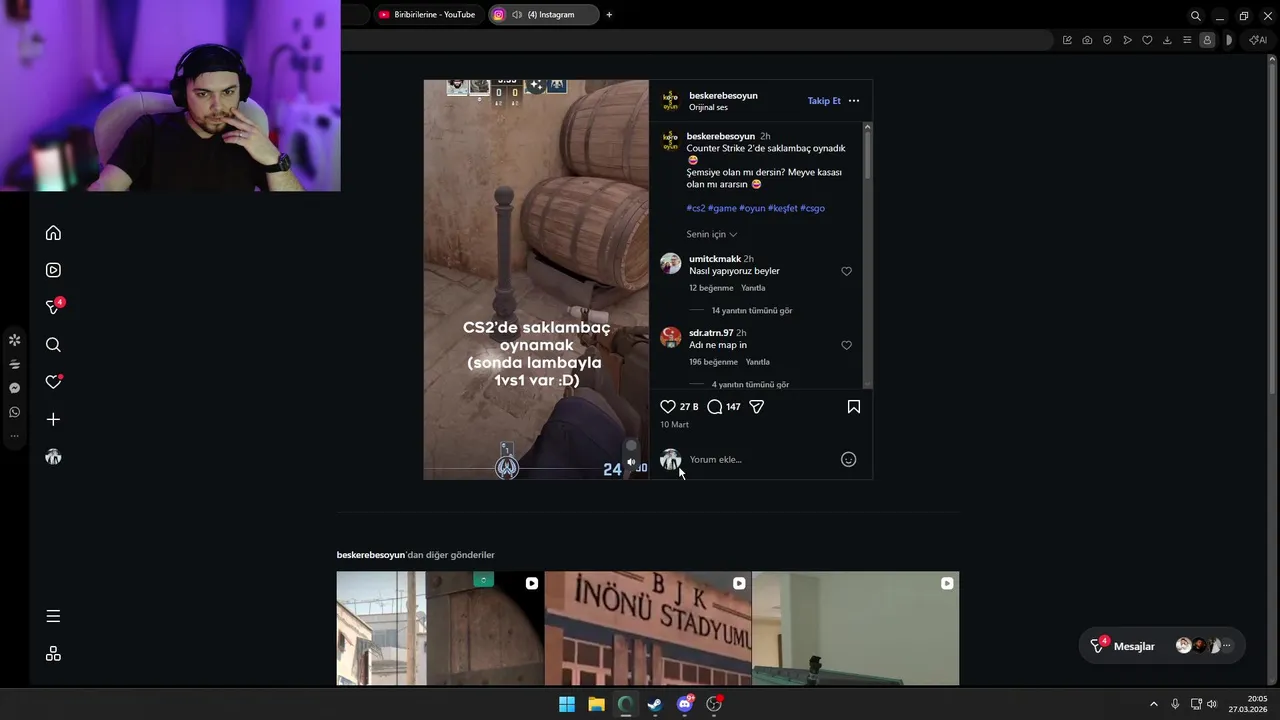1280x720 pixels.
Task: Toggle the half-circle theme icon in toolbar
Action: [x=1229, y=40]
